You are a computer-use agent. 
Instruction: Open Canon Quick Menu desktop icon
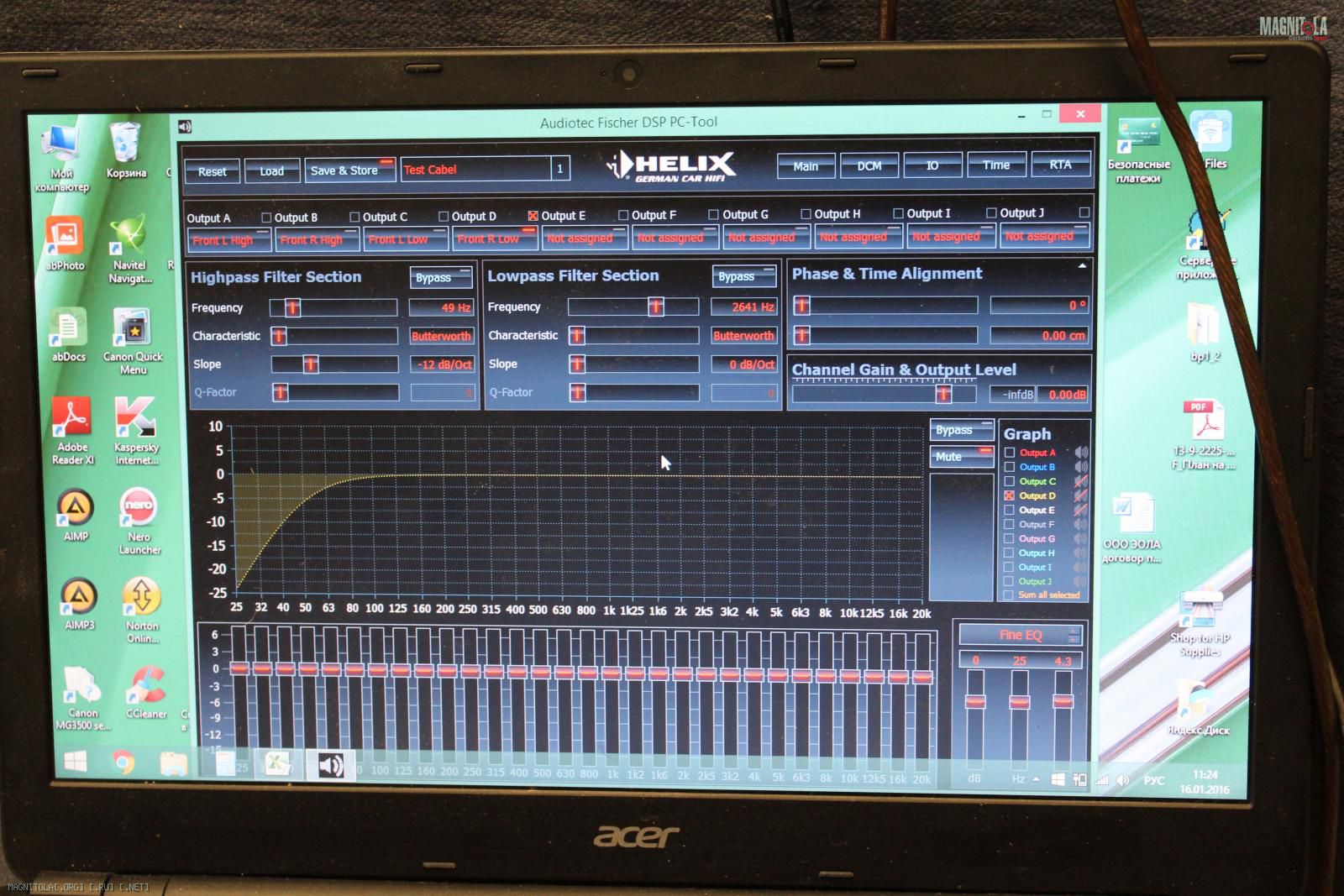[133, 340]
